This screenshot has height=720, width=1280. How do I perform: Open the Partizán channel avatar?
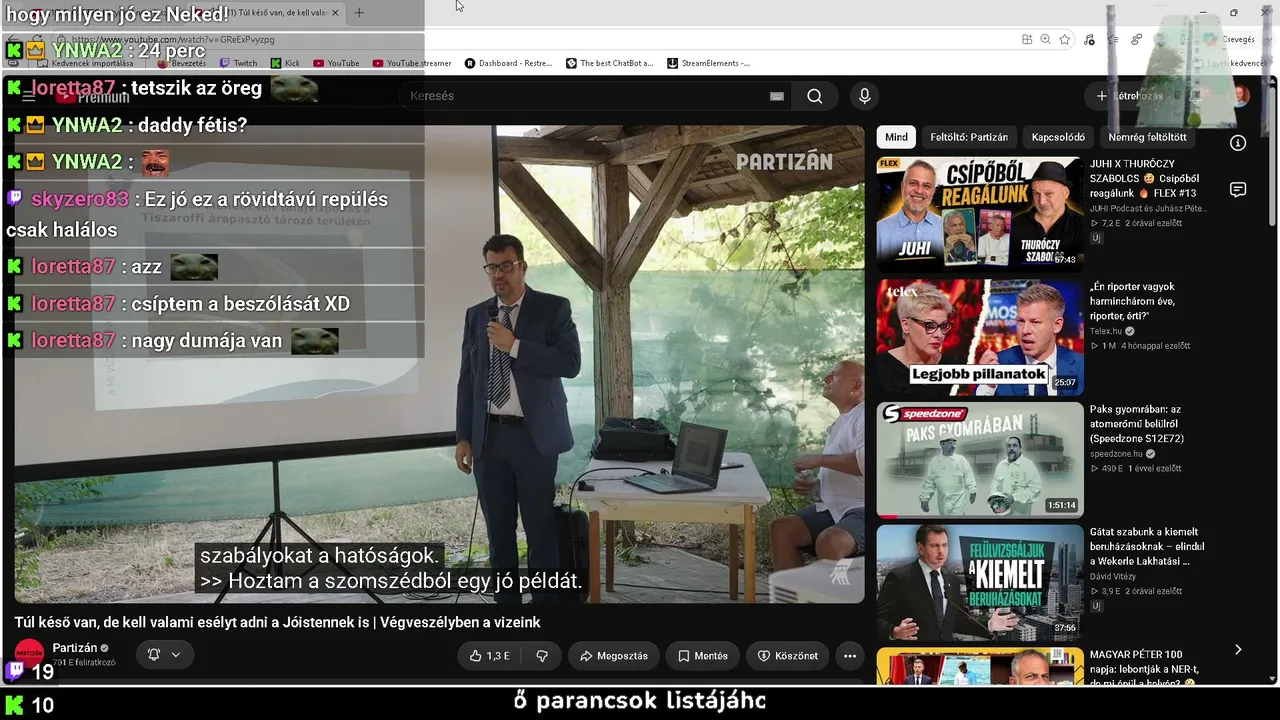point(29,654)
